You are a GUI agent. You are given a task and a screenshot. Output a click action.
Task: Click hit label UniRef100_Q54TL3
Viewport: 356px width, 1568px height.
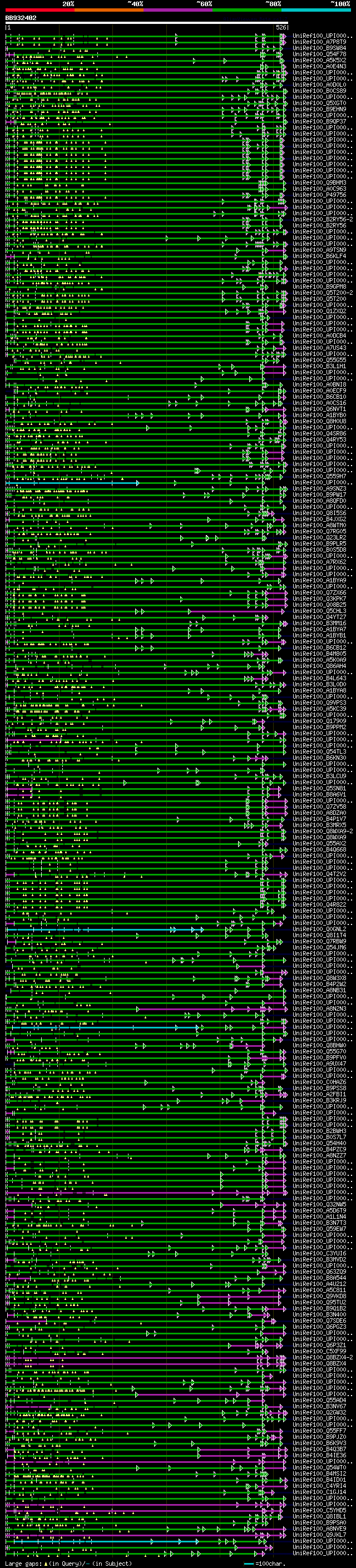[x=319, y=752]
